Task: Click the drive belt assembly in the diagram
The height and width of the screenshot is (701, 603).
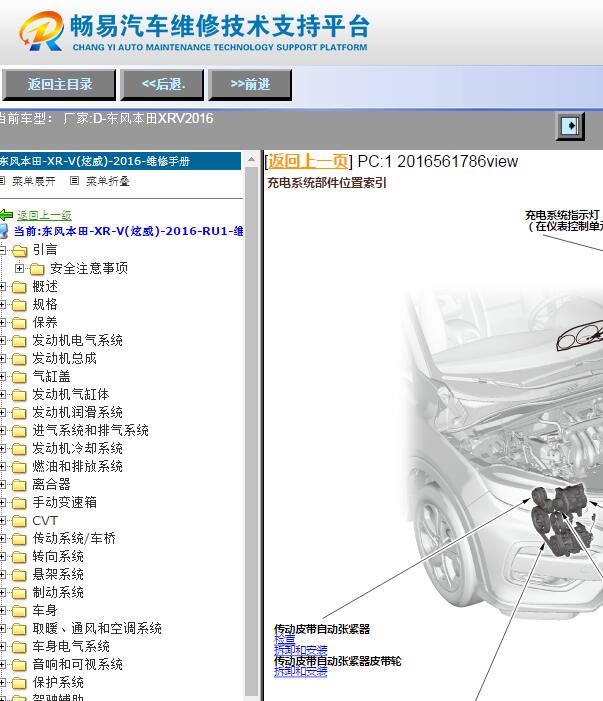Action: [x=562, y=518]
